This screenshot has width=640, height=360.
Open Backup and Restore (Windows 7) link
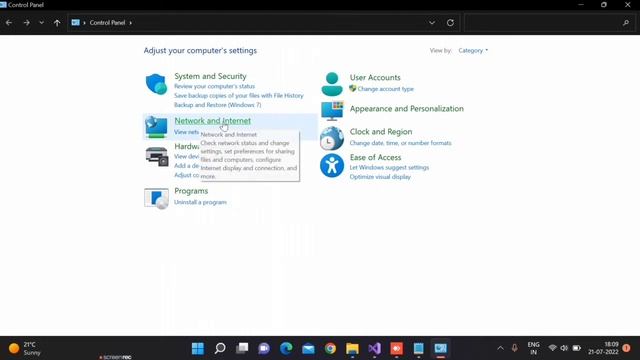point(218,105)
